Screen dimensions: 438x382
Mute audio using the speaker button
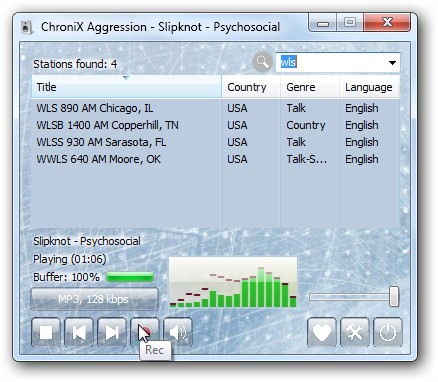(178, 332)
